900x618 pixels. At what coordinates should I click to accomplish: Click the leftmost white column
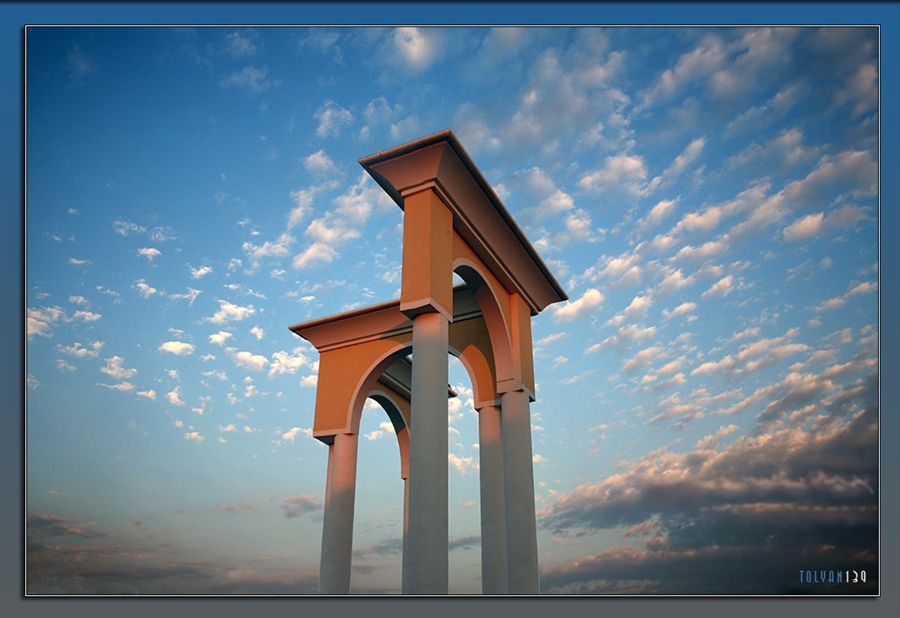[x=338, y=515]
